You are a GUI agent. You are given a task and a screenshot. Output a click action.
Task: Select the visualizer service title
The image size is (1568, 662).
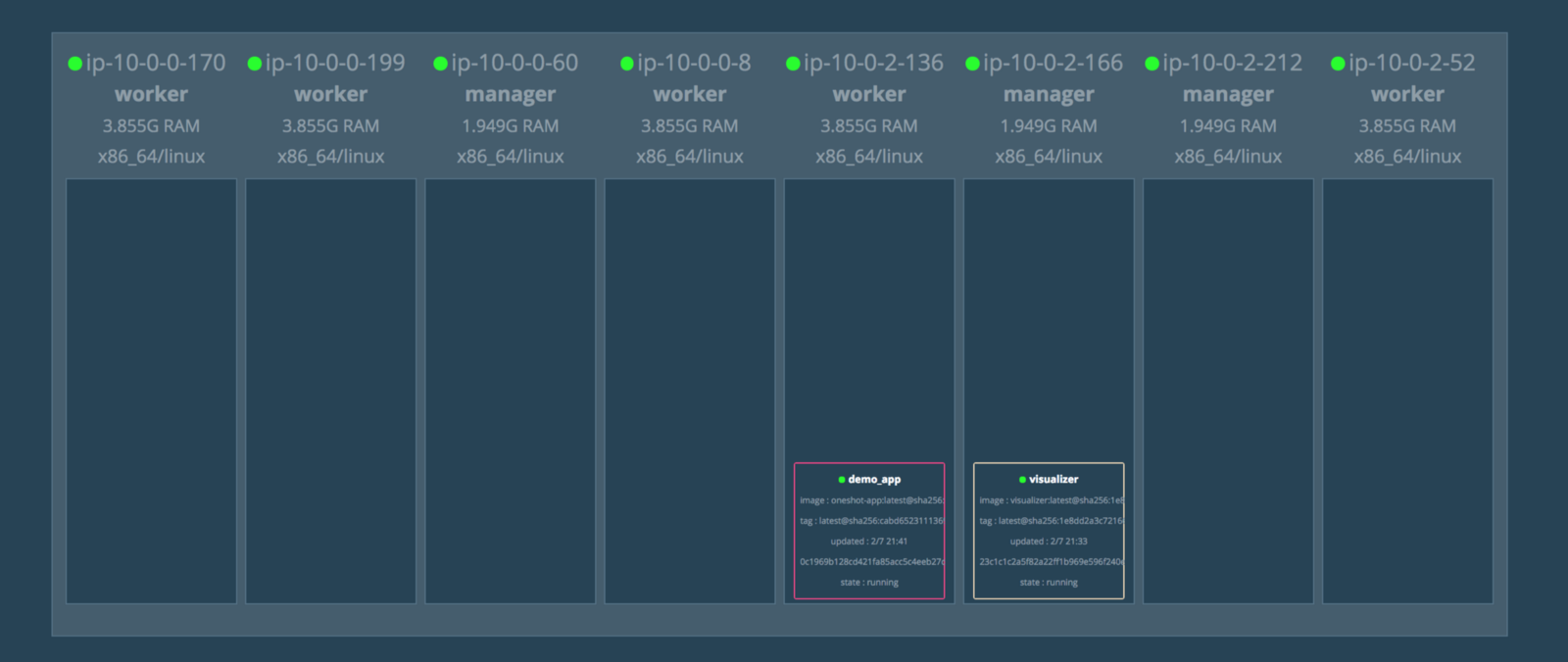(x=1053, y=479)
